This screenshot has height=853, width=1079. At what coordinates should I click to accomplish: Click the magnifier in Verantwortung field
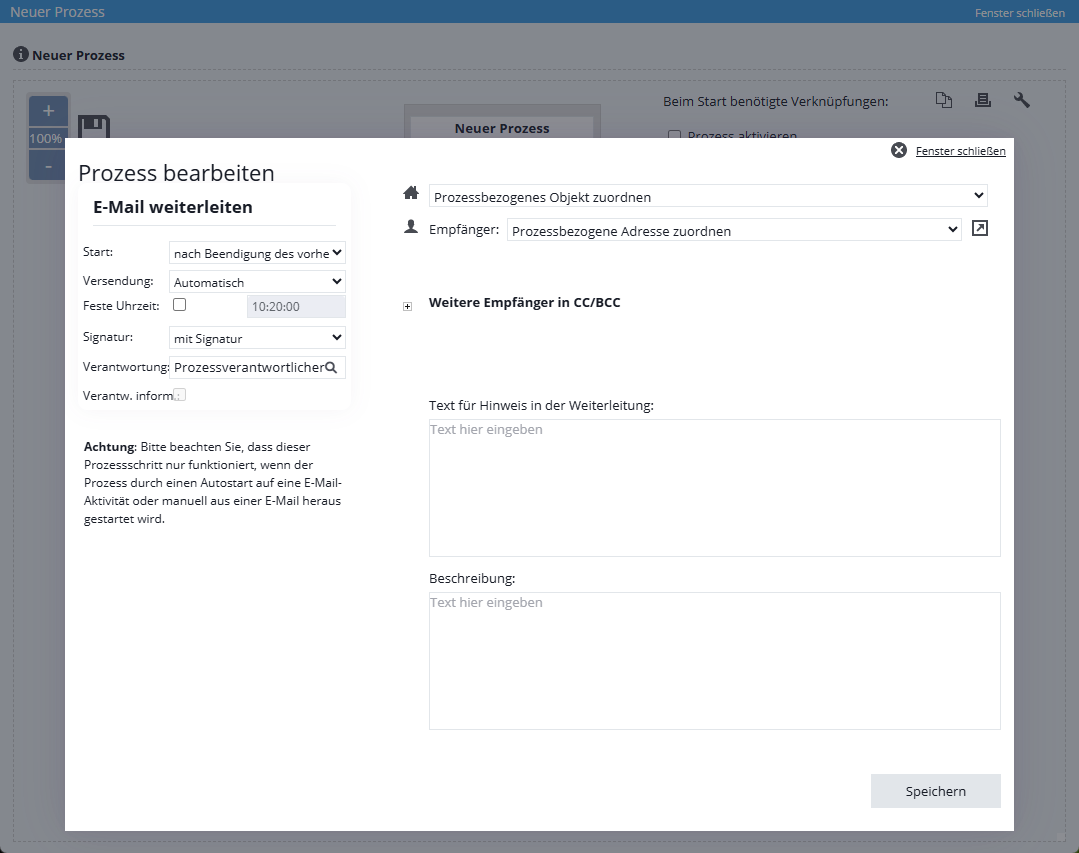332,368
